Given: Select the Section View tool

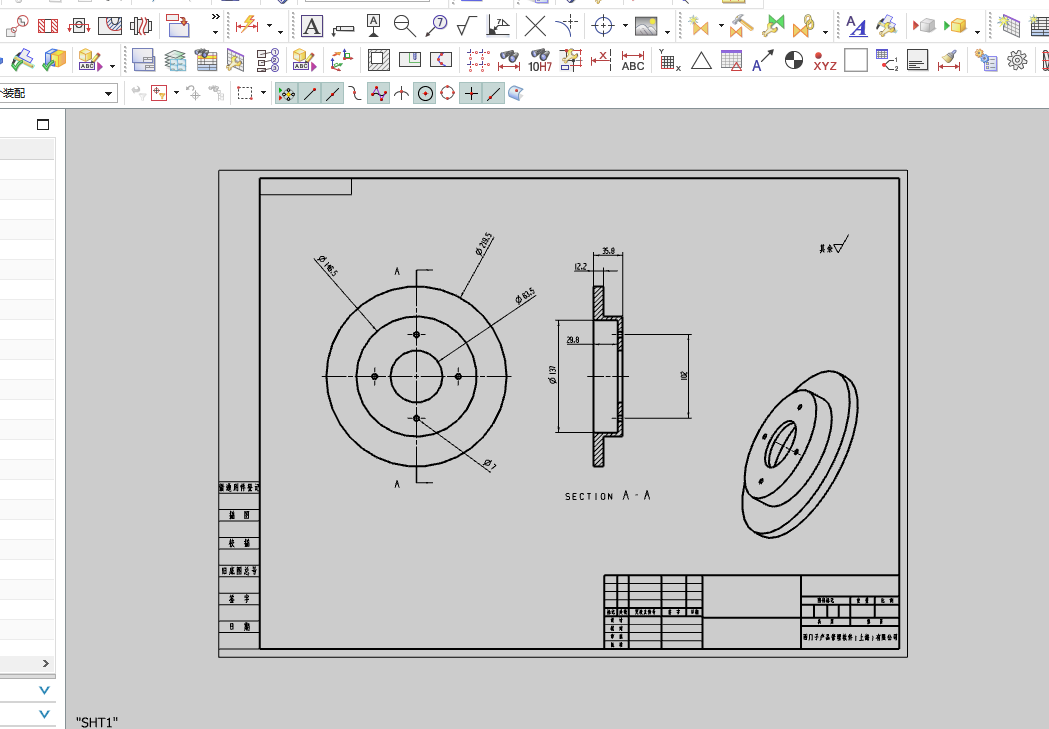Looking at the screenshot, I should pos(78,26).
